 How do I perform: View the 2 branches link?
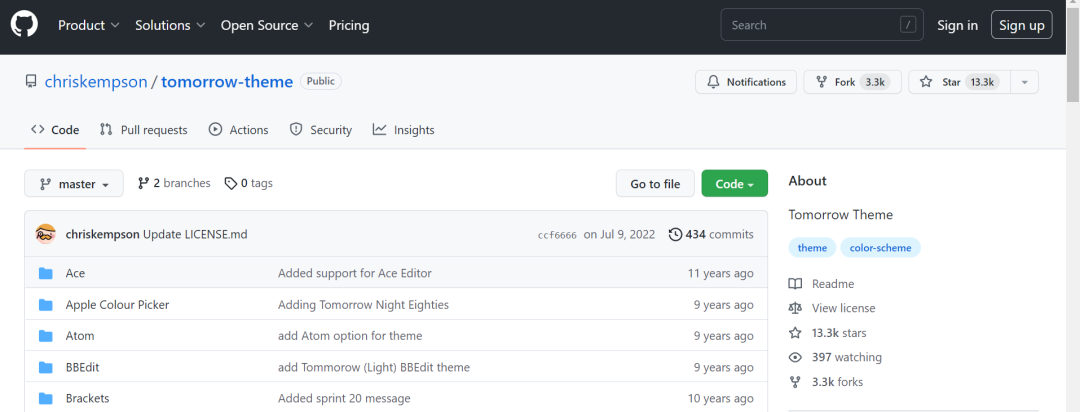click(x=174, y=183)
